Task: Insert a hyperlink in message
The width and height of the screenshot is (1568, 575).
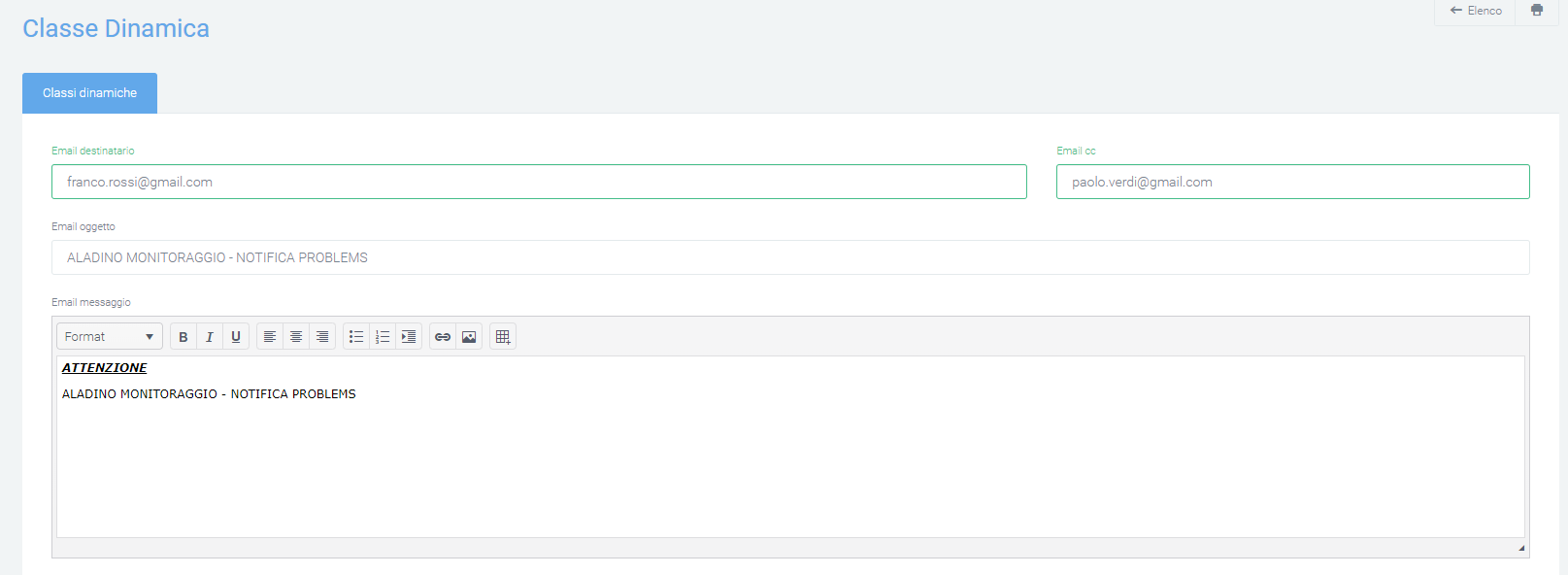Action: tap(443, 337)
